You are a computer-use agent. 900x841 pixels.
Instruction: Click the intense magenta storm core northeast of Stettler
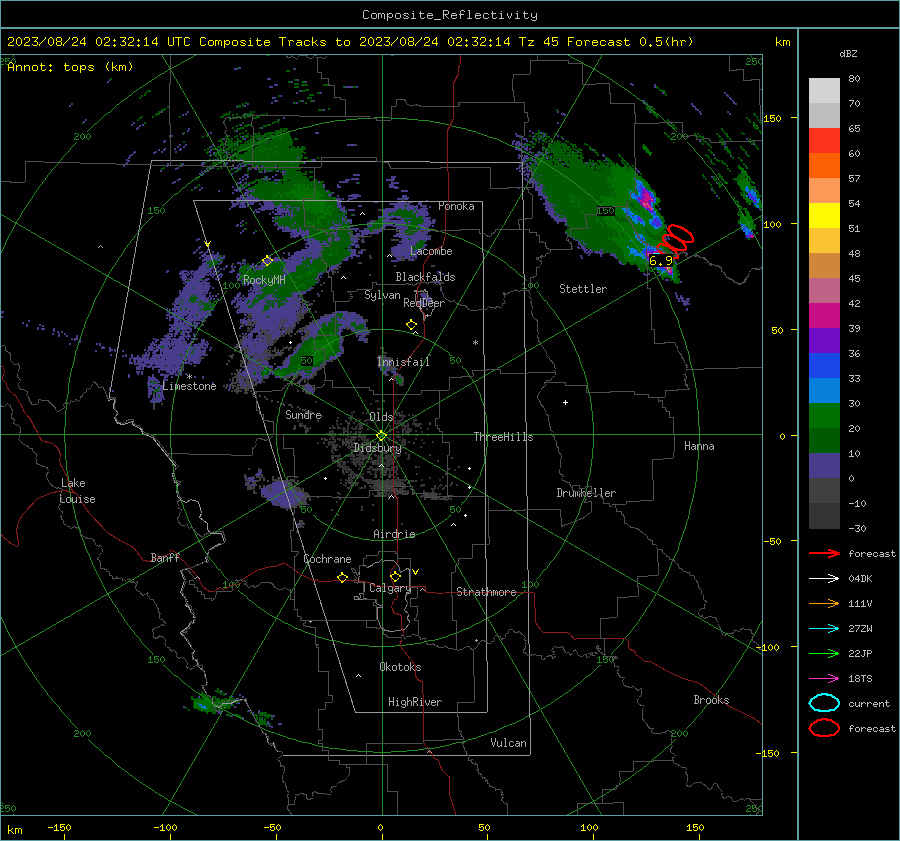coord(647,199)
